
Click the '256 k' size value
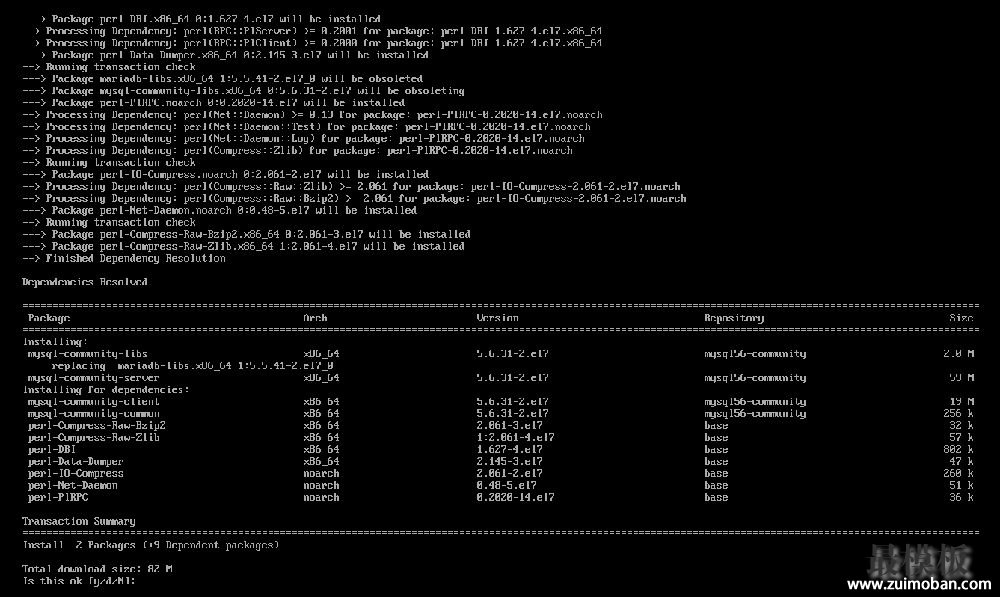[959, 413]
